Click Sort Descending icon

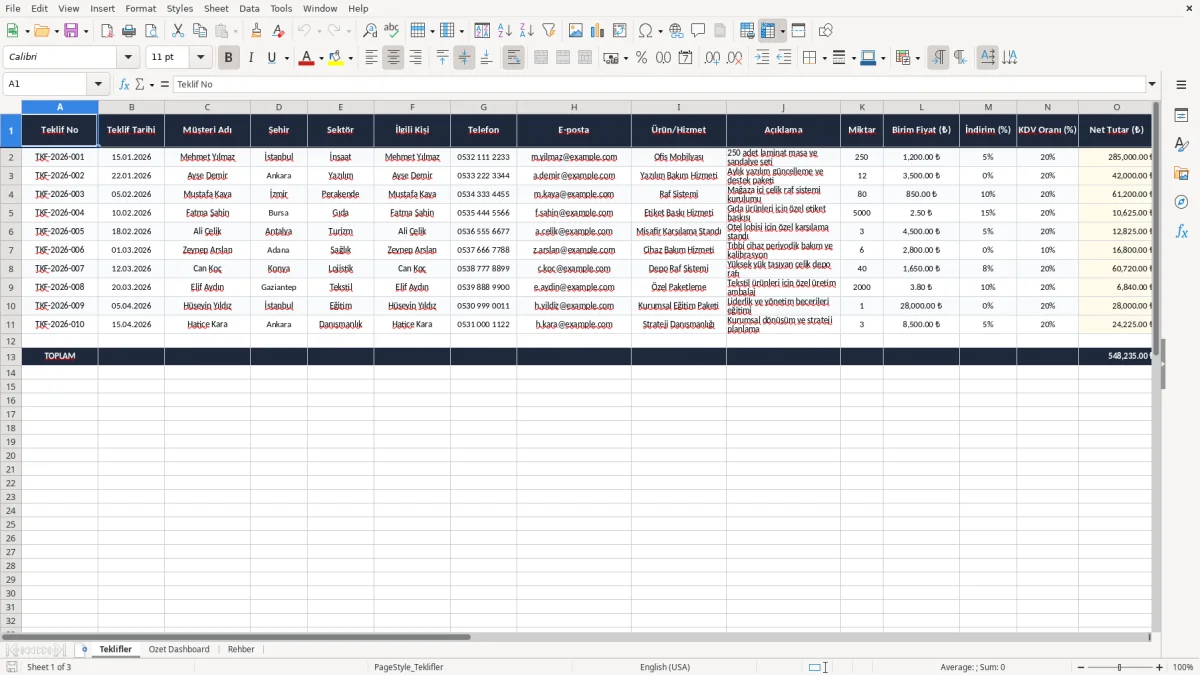coord(527,31)
